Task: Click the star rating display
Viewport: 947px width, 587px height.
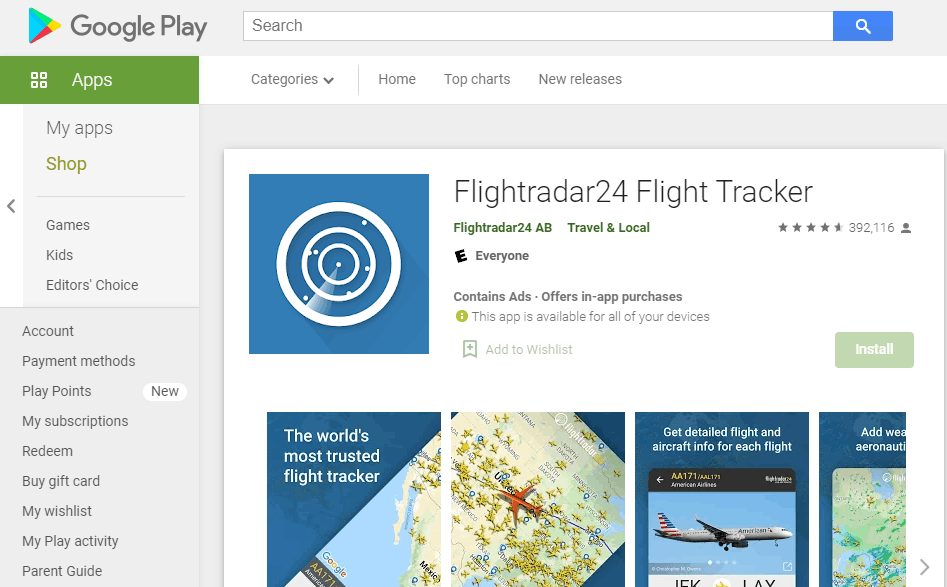Action: [810, 228]
